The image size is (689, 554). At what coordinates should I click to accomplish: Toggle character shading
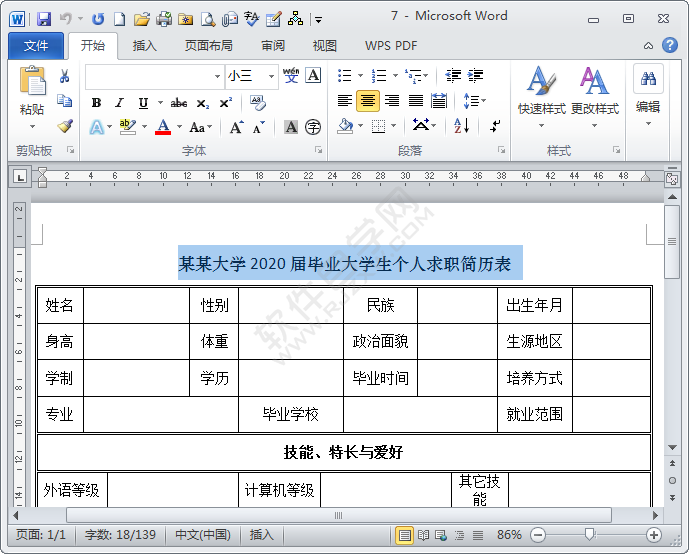pos(291,127)
